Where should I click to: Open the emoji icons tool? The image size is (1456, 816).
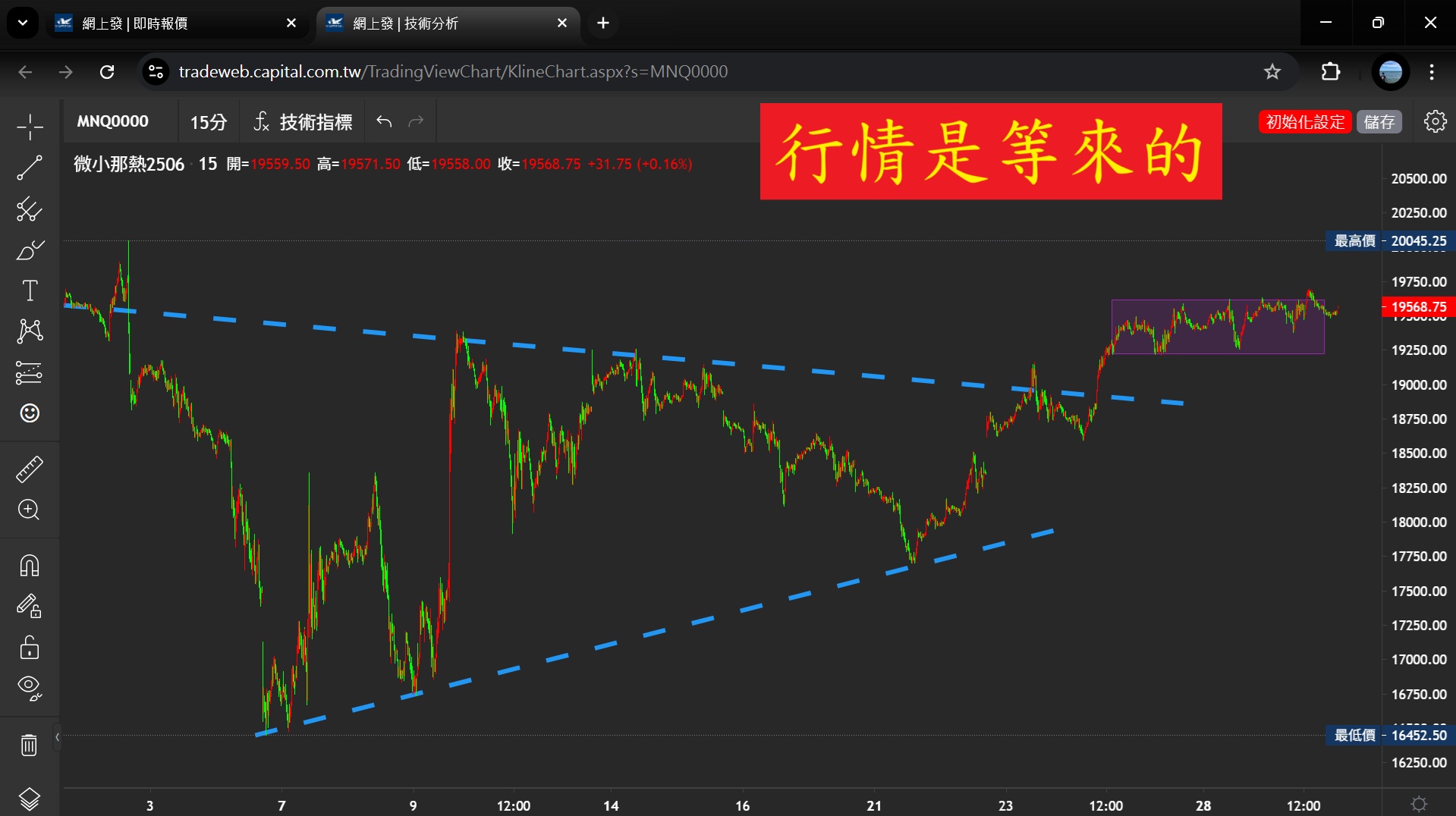[30, 413]
